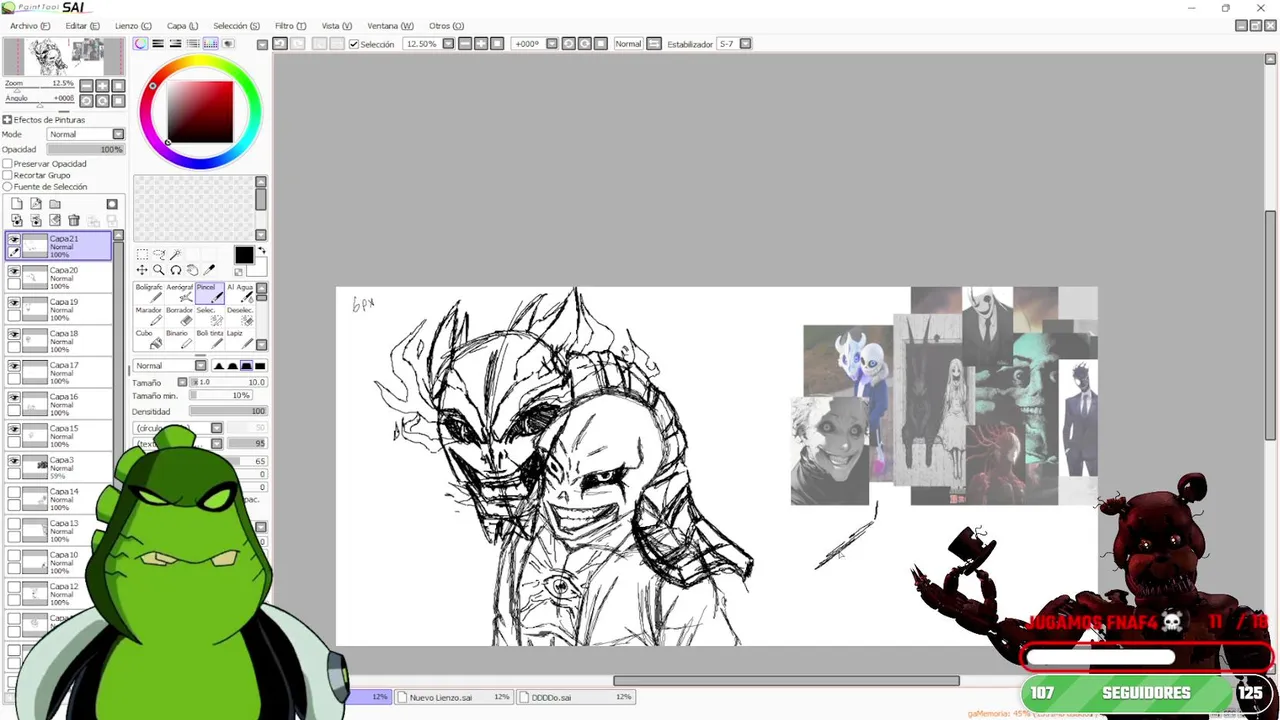Select the move layer tool
Viewport: 1280px width, 720px height.
[142, 270]
